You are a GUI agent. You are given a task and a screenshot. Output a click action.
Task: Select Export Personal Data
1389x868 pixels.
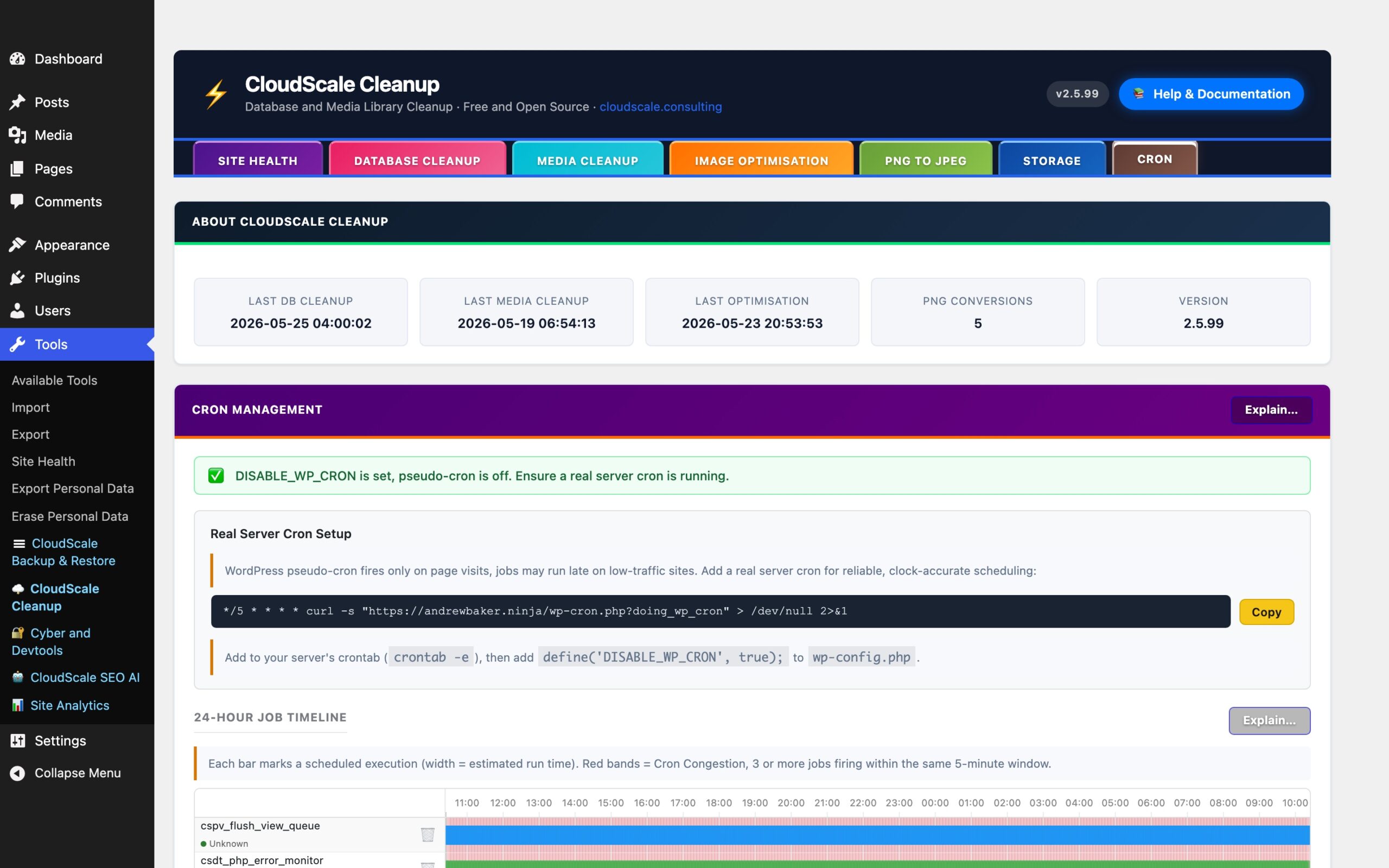coord(73,488)
